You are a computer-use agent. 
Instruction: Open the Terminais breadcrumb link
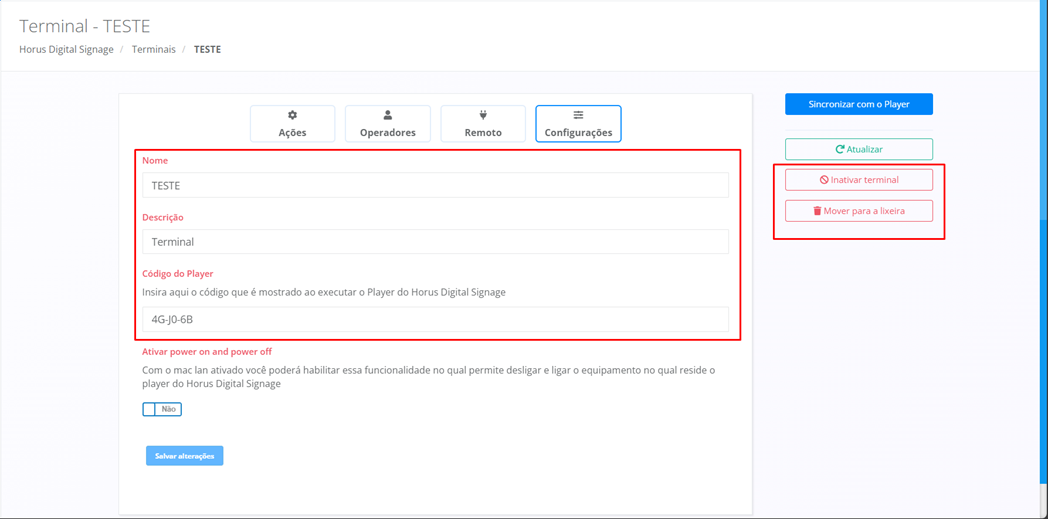(x=154, y=49)
